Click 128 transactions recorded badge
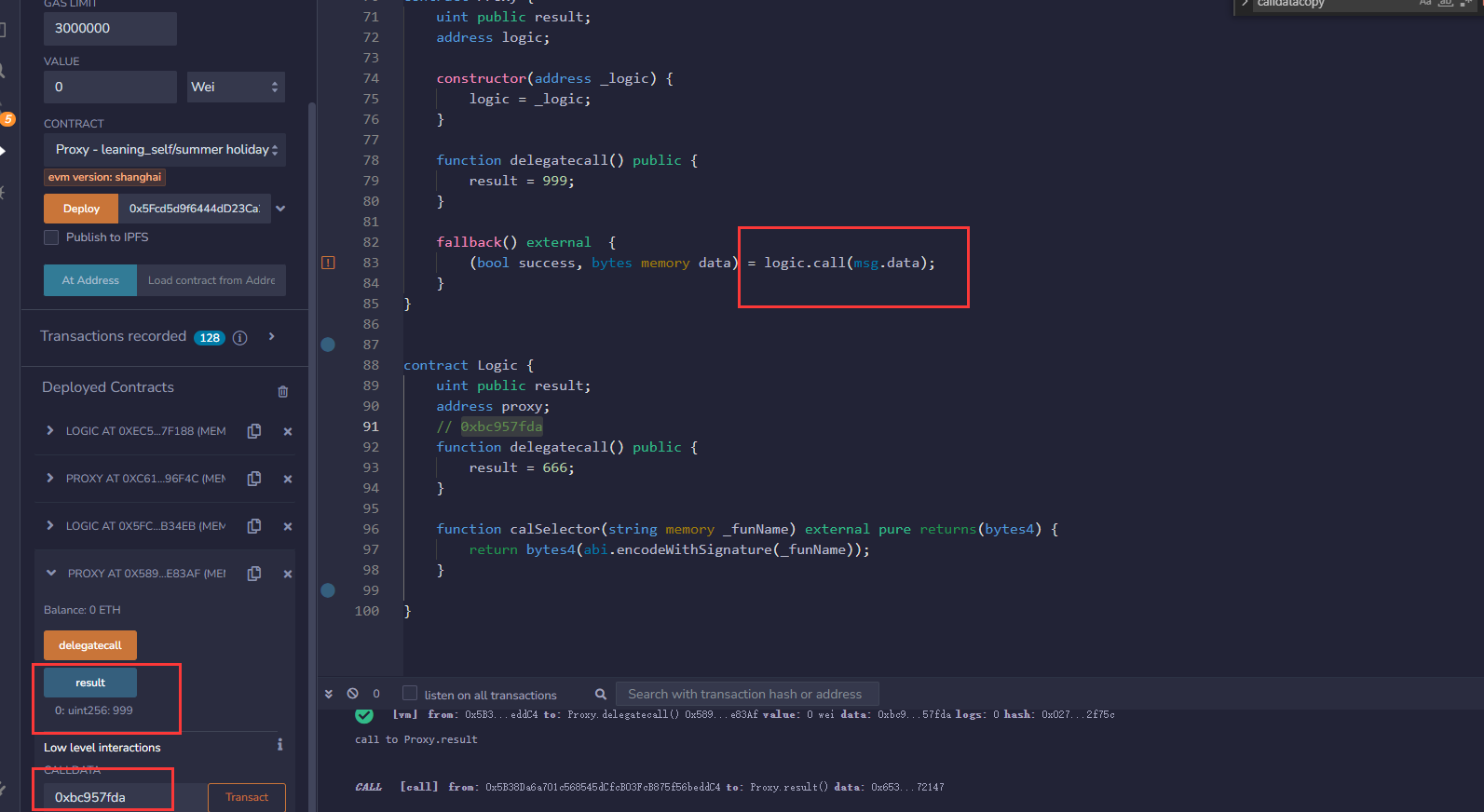 tap(210, 338)
